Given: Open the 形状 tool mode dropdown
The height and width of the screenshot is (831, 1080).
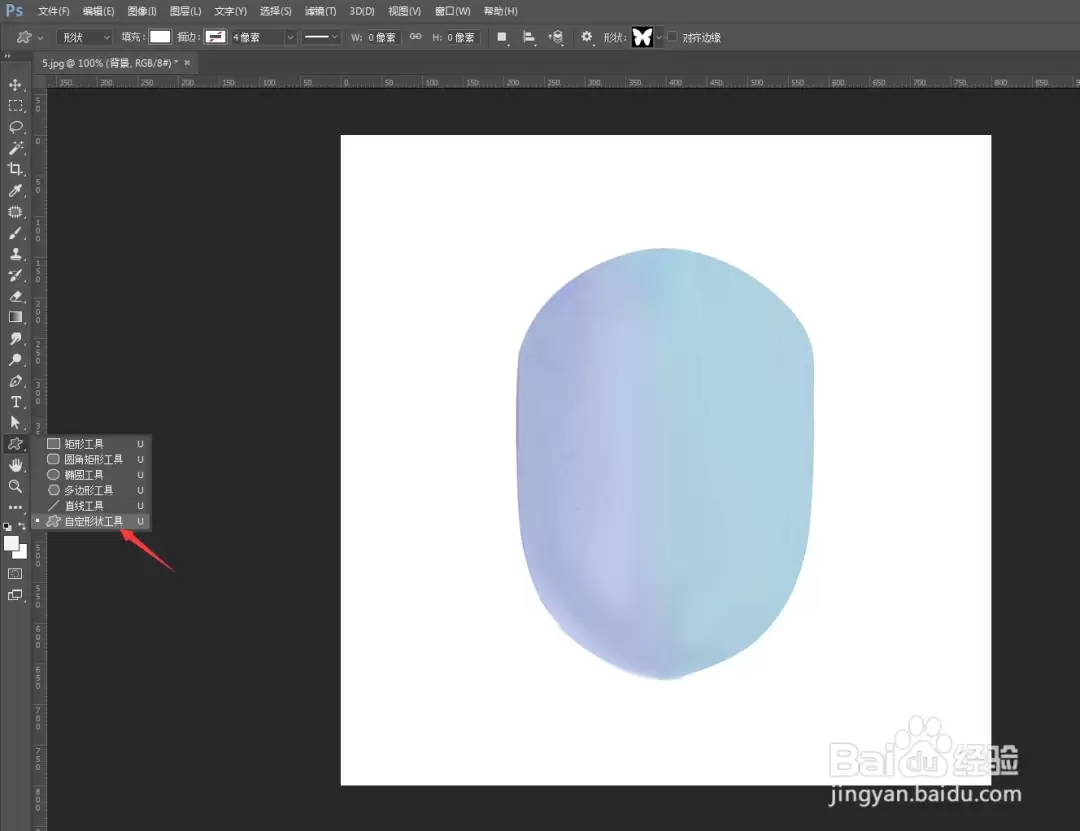Looking at the screenshot, I should click(x=84, y=37).
